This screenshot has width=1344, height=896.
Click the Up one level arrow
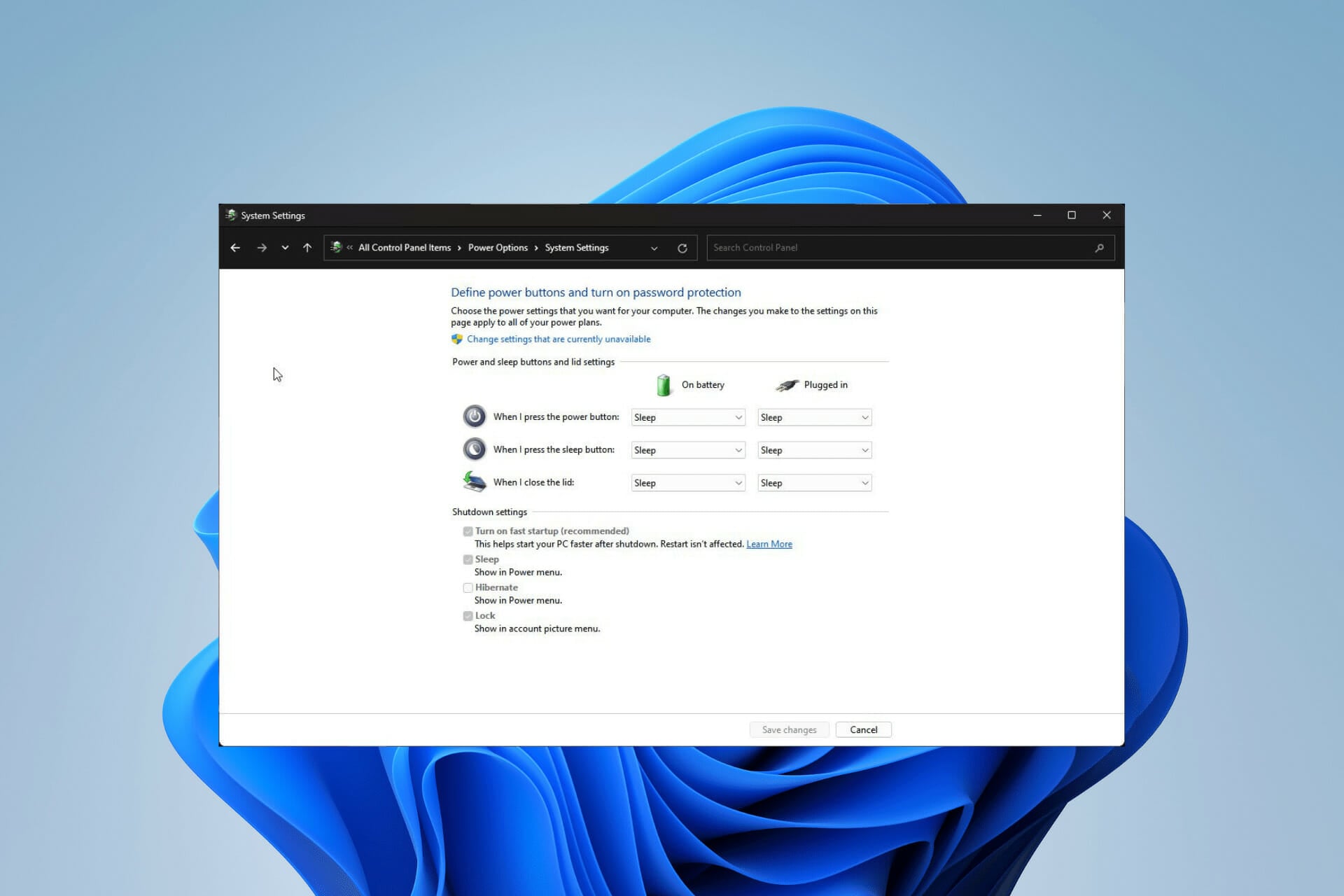tap(307, 248)
